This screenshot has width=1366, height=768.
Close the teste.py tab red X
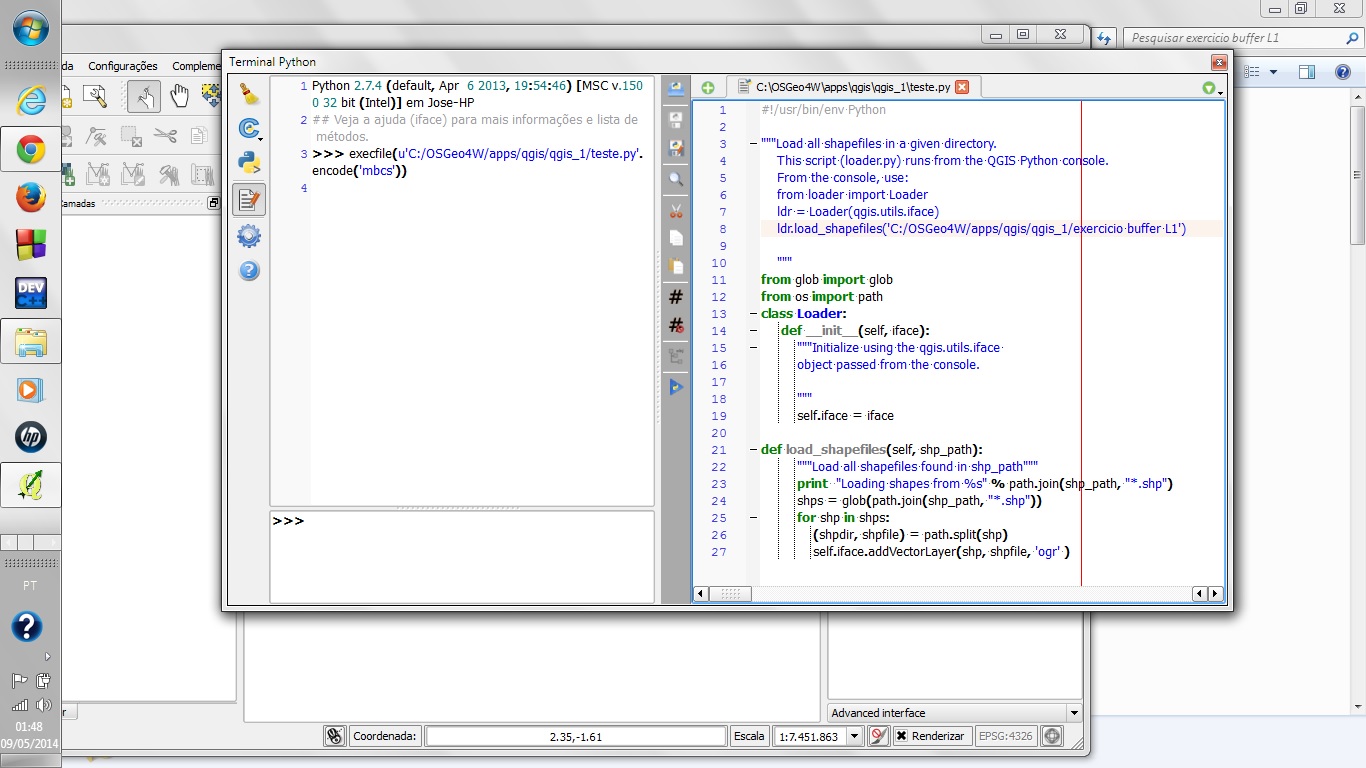tap(962, 87)
